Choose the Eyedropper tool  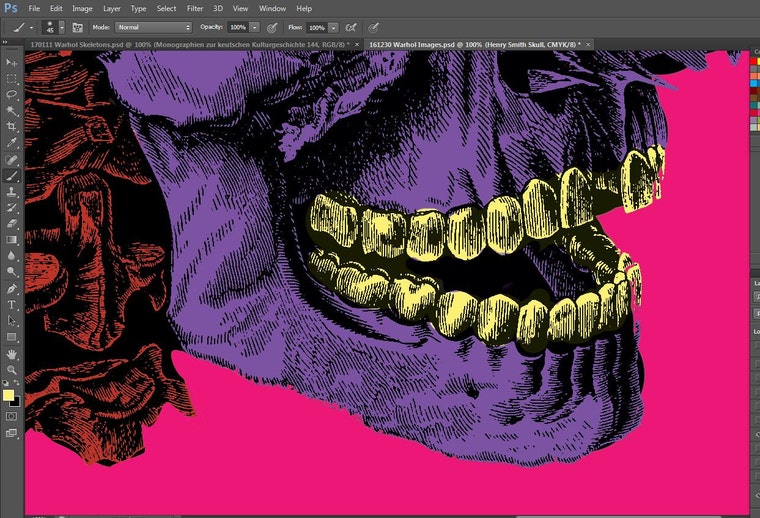click(11, 143)
